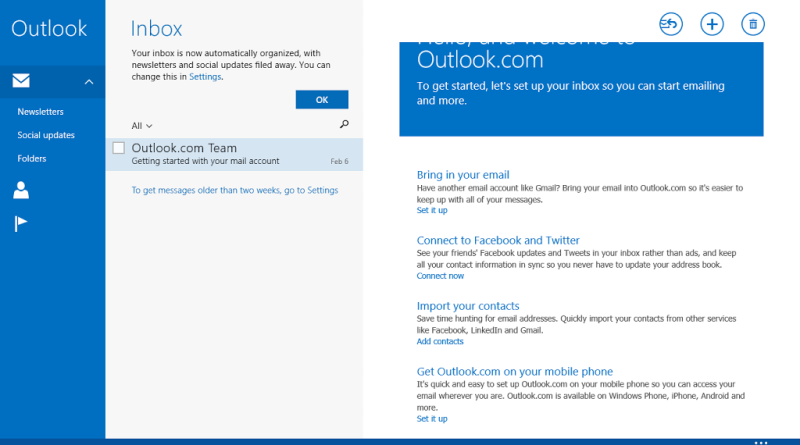Click Settings link in inbox notice

coord(205,76)
